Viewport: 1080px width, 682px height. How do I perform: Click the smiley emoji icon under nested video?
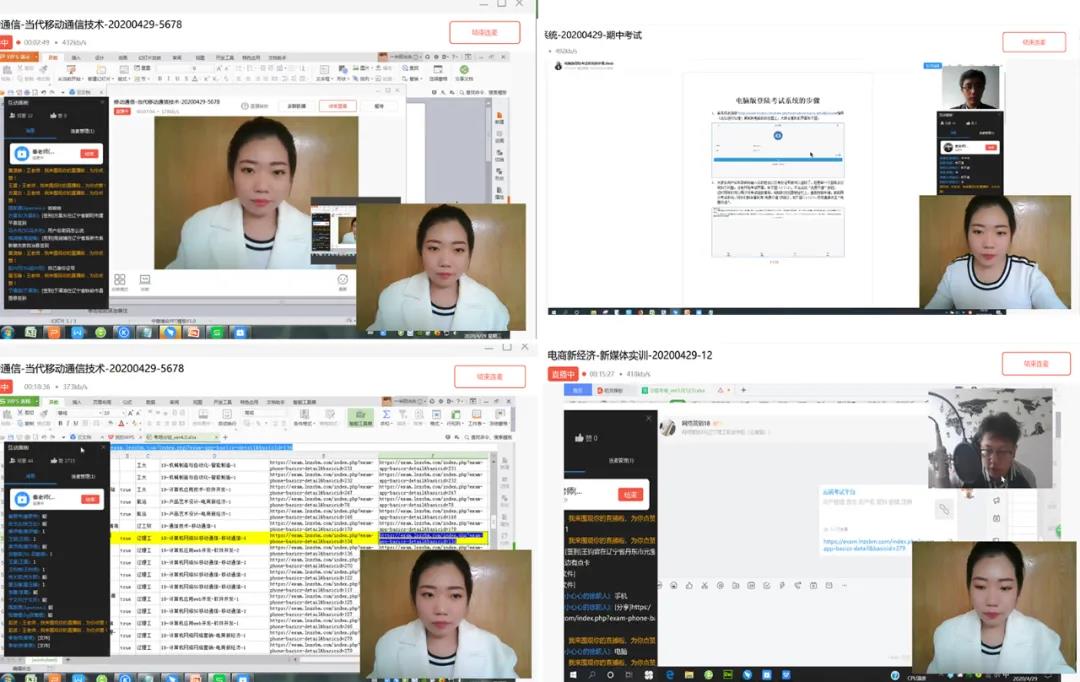tap(343, 281)
